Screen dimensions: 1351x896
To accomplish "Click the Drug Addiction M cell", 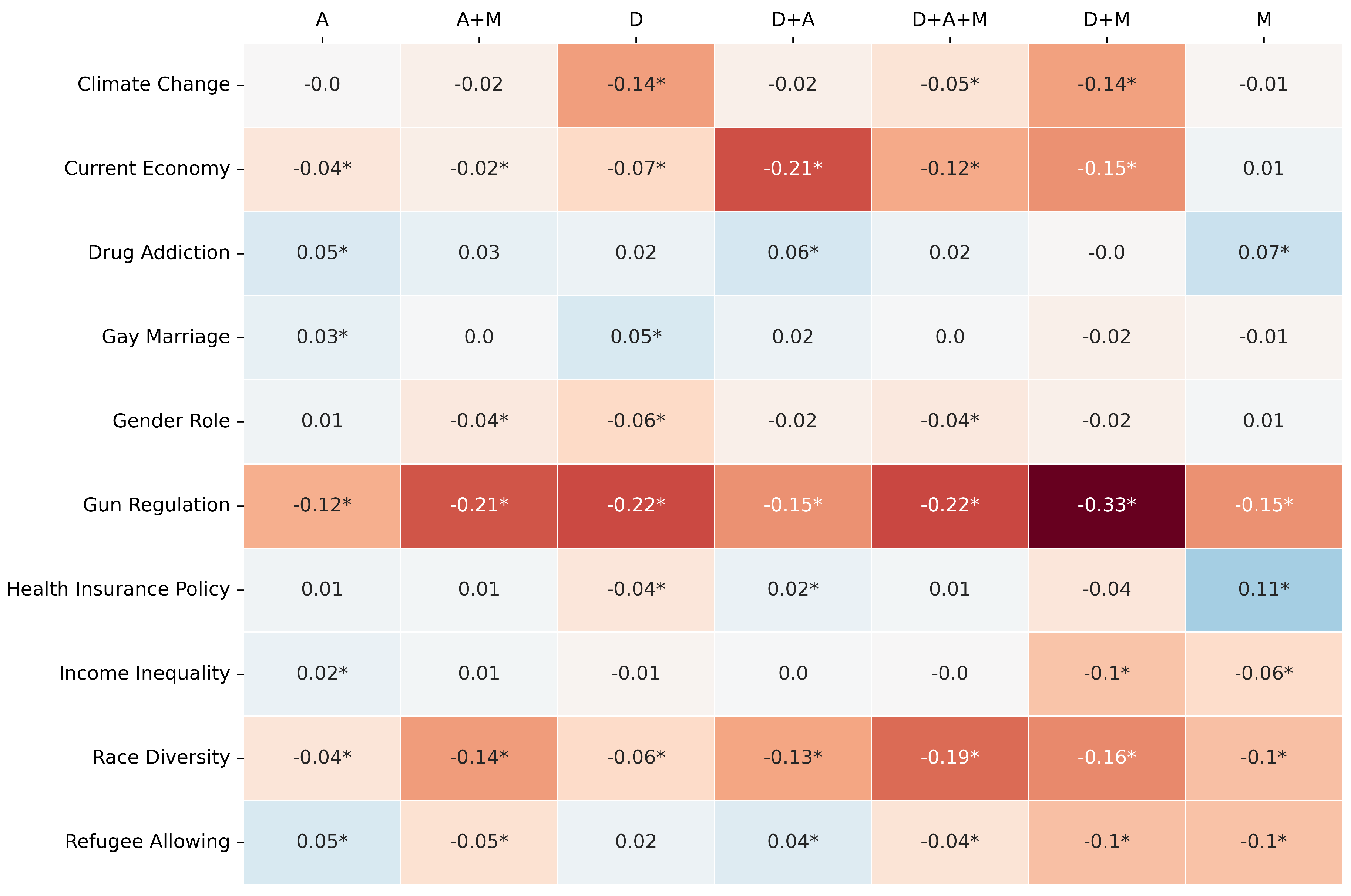I will tap(1264, 253).
